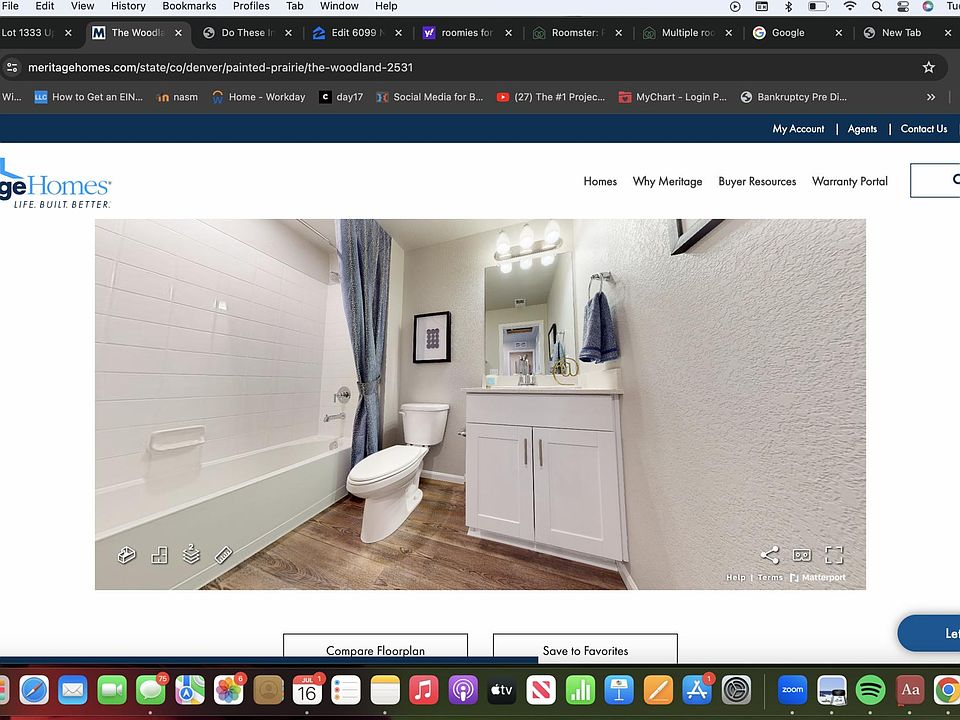This screenshot has height=720, width=960.
Task: Open the Buyer Resources dropdown
Action: 757,181
